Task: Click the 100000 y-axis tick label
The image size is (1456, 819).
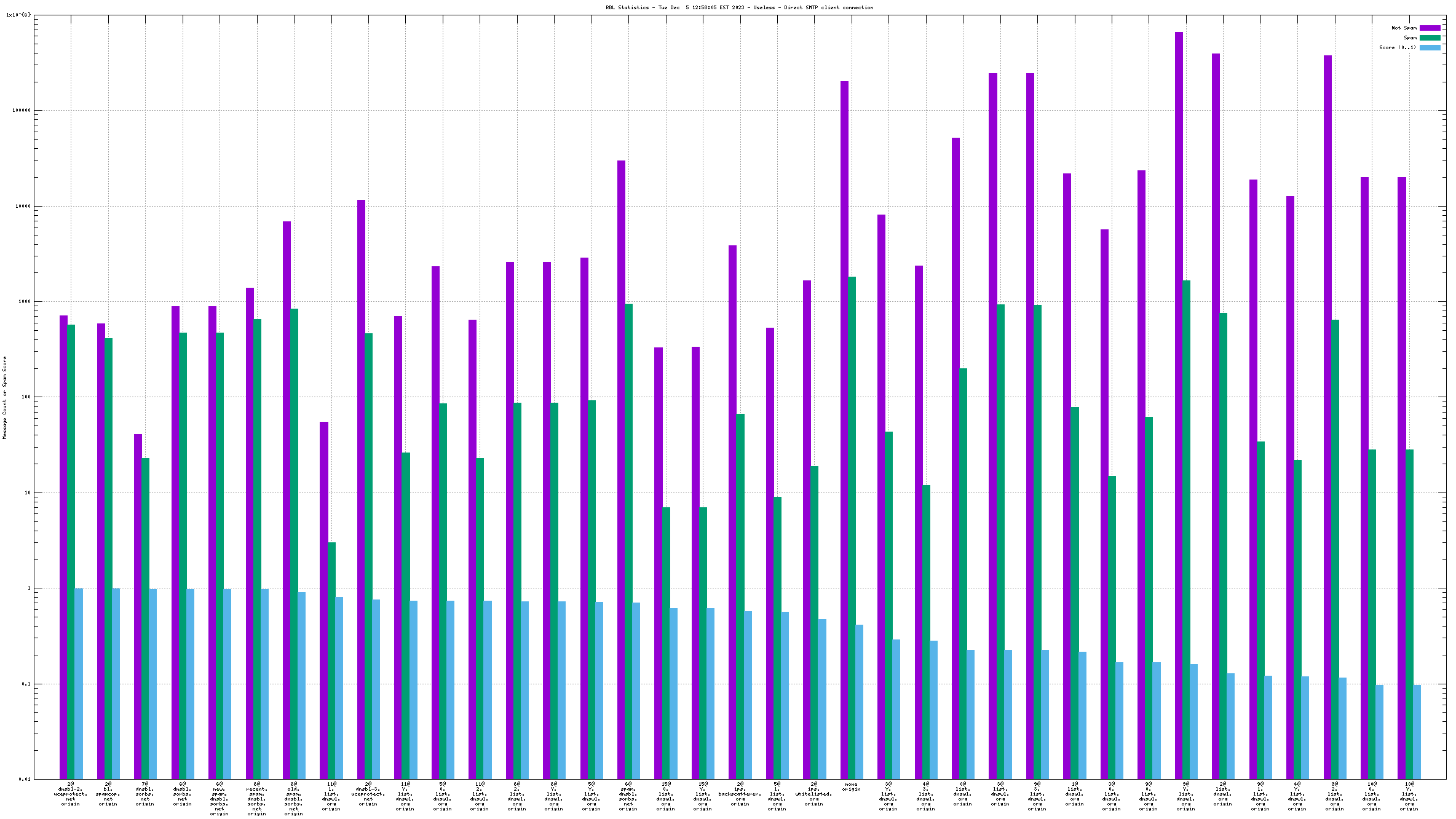Action: [x=21, y=111]
